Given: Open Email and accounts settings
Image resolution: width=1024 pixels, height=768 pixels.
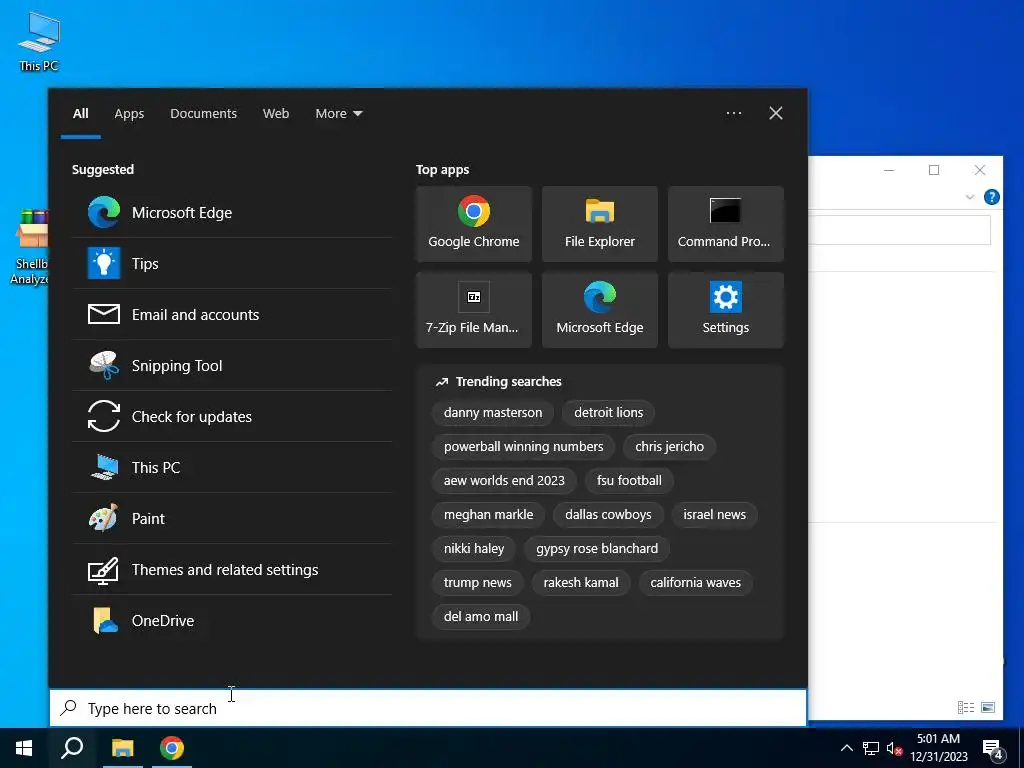Looking at the screenshot, I should pyautogui.click(x=232, y=314).
